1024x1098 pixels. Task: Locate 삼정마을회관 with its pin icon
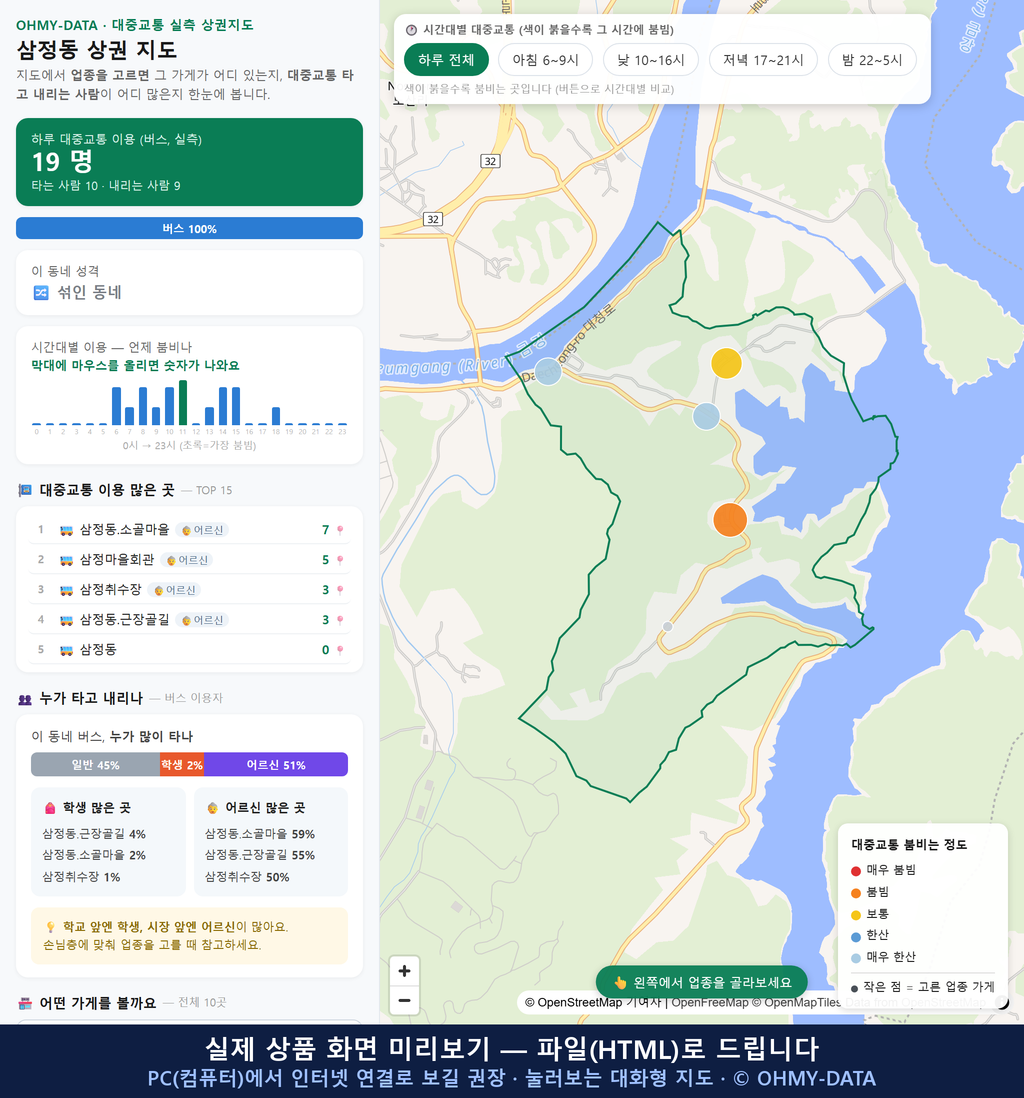click(340, 560)
